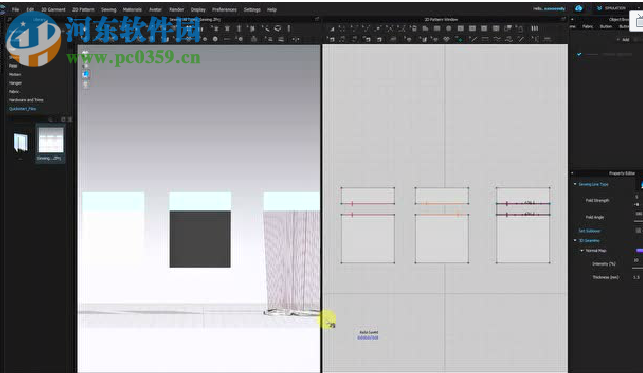This screenshot has width=643, height=373.
Task: Click the wavy line tool in 2D toolbar
Action: point(497,39)
